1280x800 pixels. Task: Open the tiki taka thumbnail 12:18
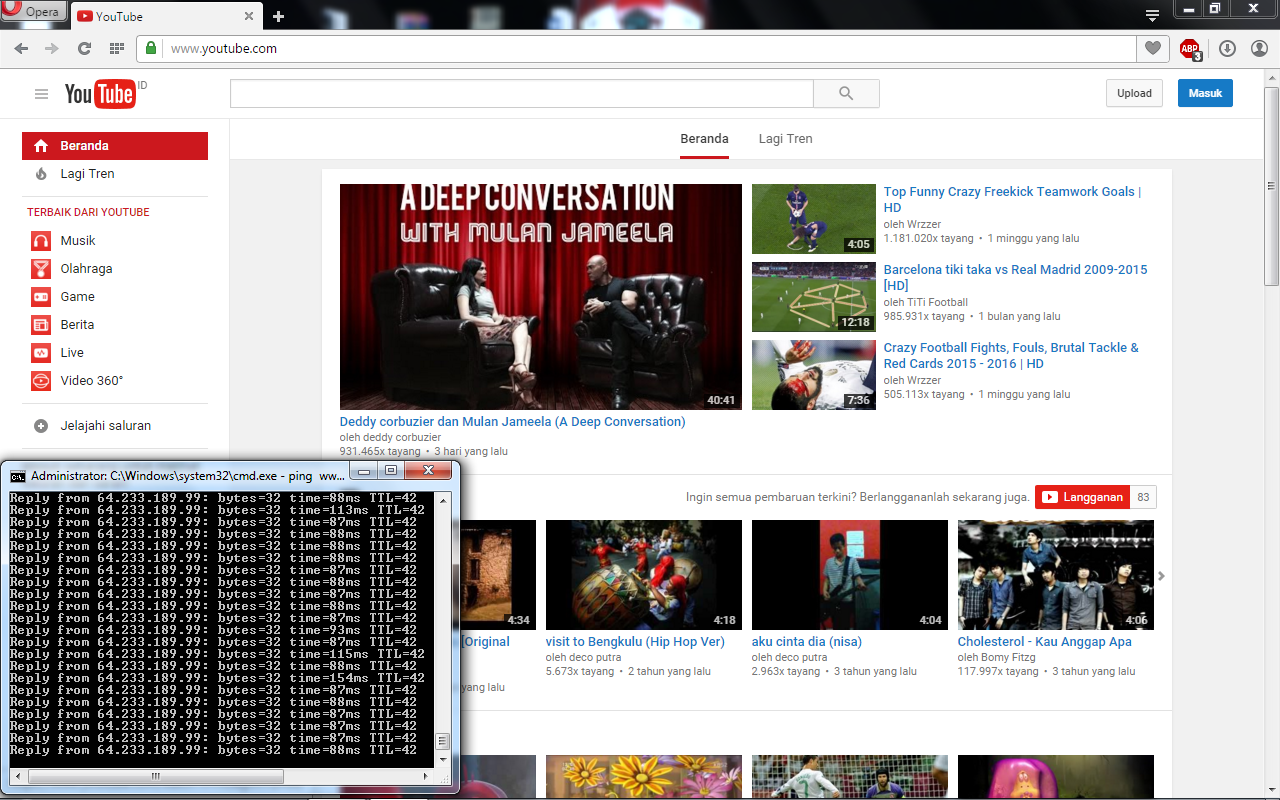(x=814, y=297)
